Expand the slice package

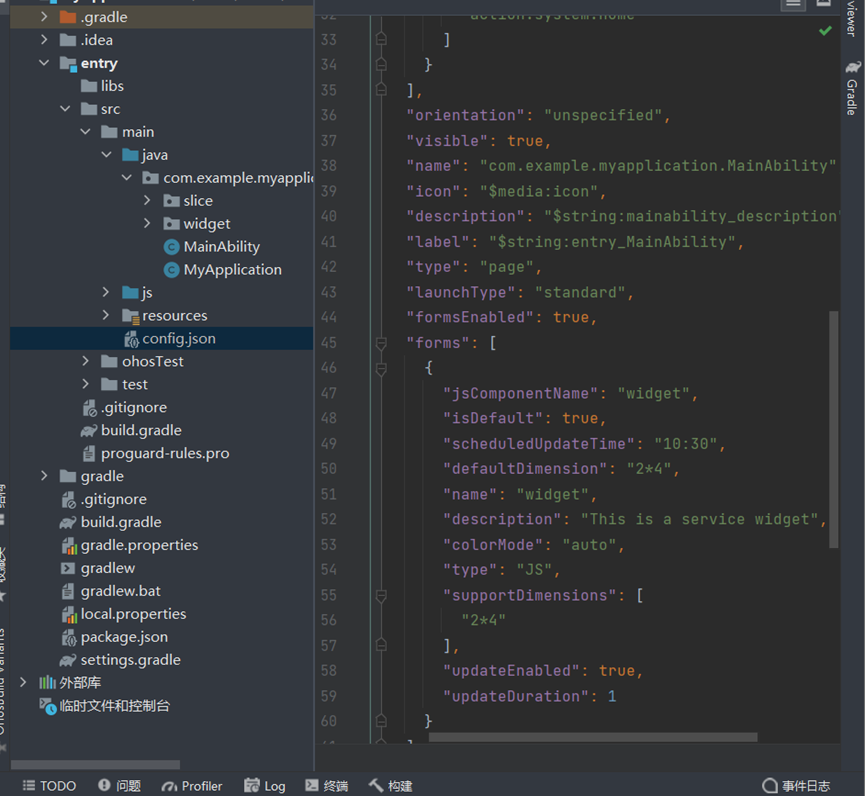click(147, 201)
